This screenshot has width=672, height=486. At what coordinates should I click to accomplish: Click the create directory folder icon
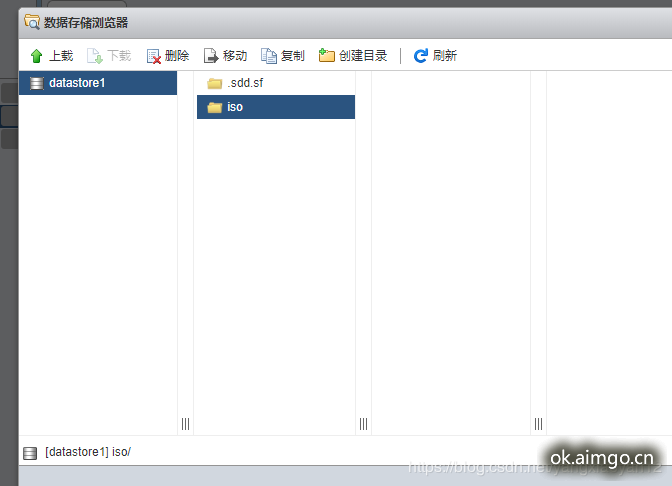pyautogui.click(x=327, y=55)
